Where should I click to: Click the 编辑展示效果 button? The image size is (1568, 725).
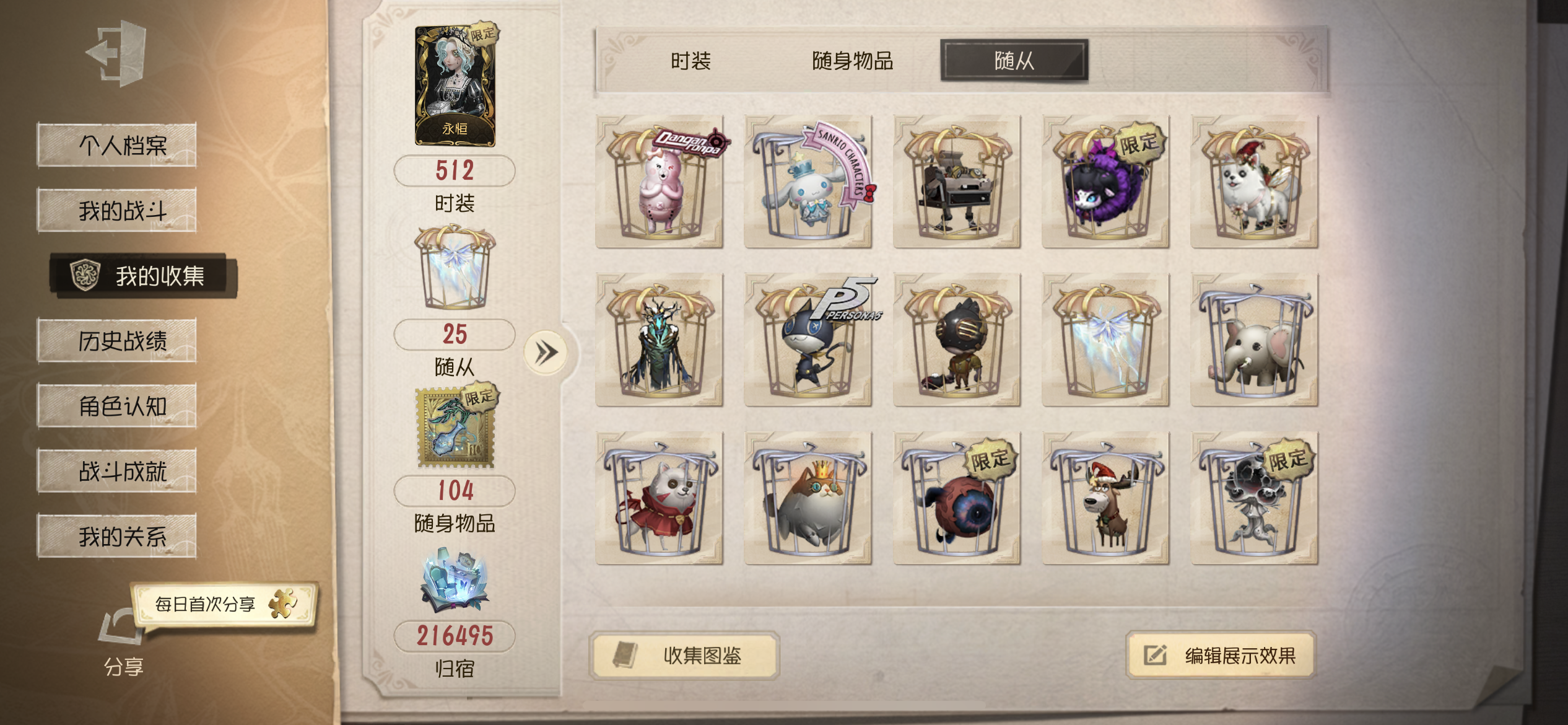[x=1221, y=656]
